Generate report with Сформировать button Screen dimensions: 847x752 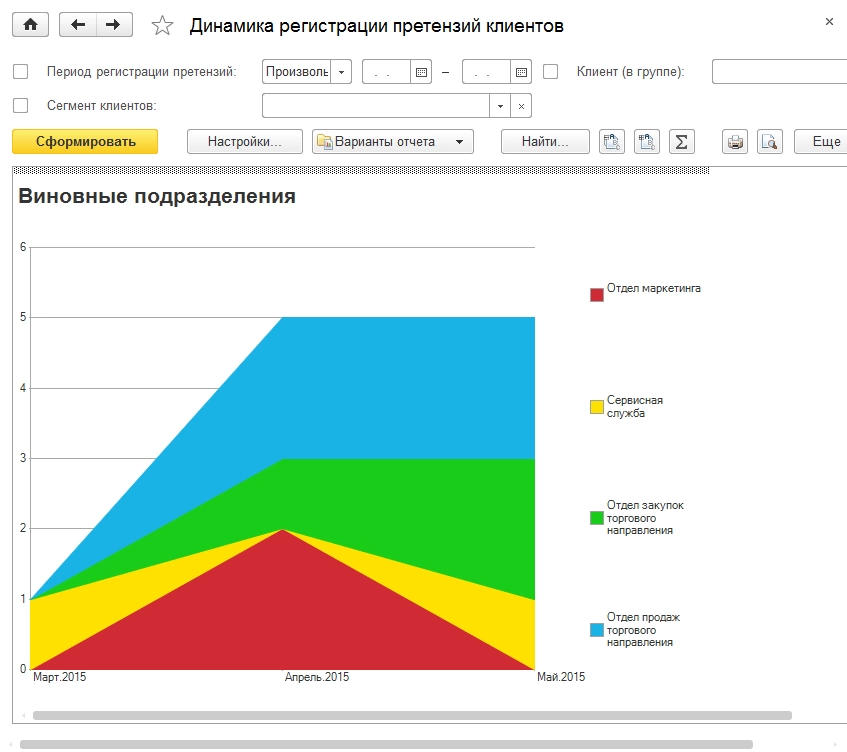click(85, 142)
